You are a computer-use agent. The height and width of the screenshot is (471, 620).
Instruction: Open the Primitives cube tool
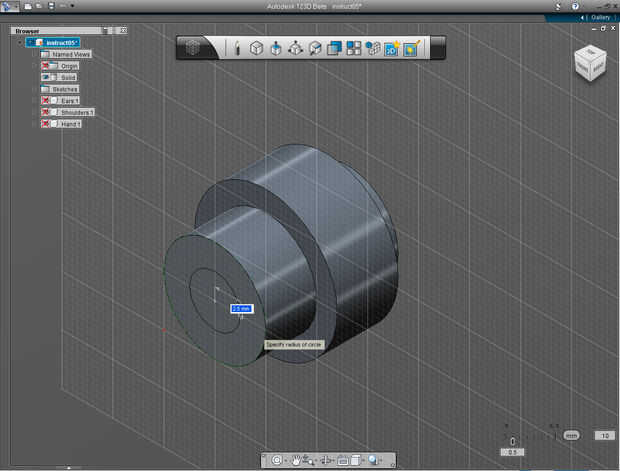(x=257, y=48)
